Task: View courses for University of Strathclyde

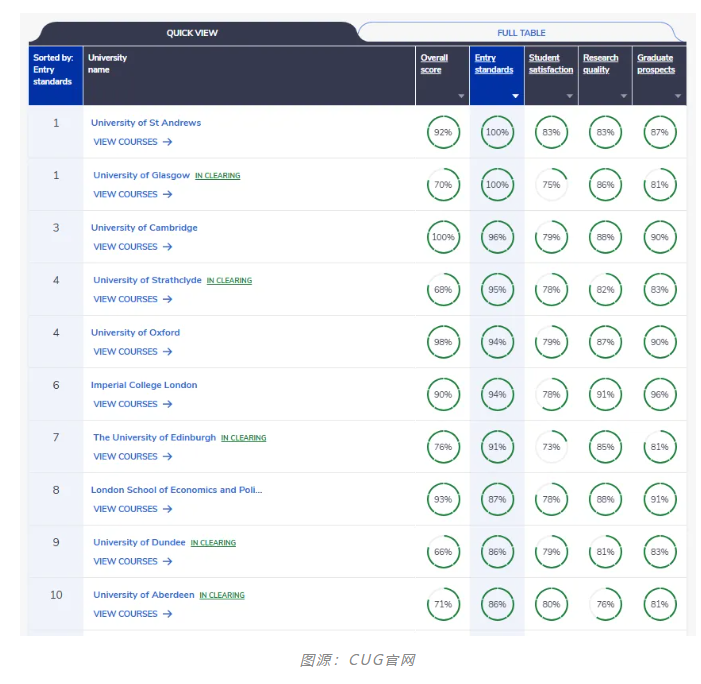Action: [133, 299]
